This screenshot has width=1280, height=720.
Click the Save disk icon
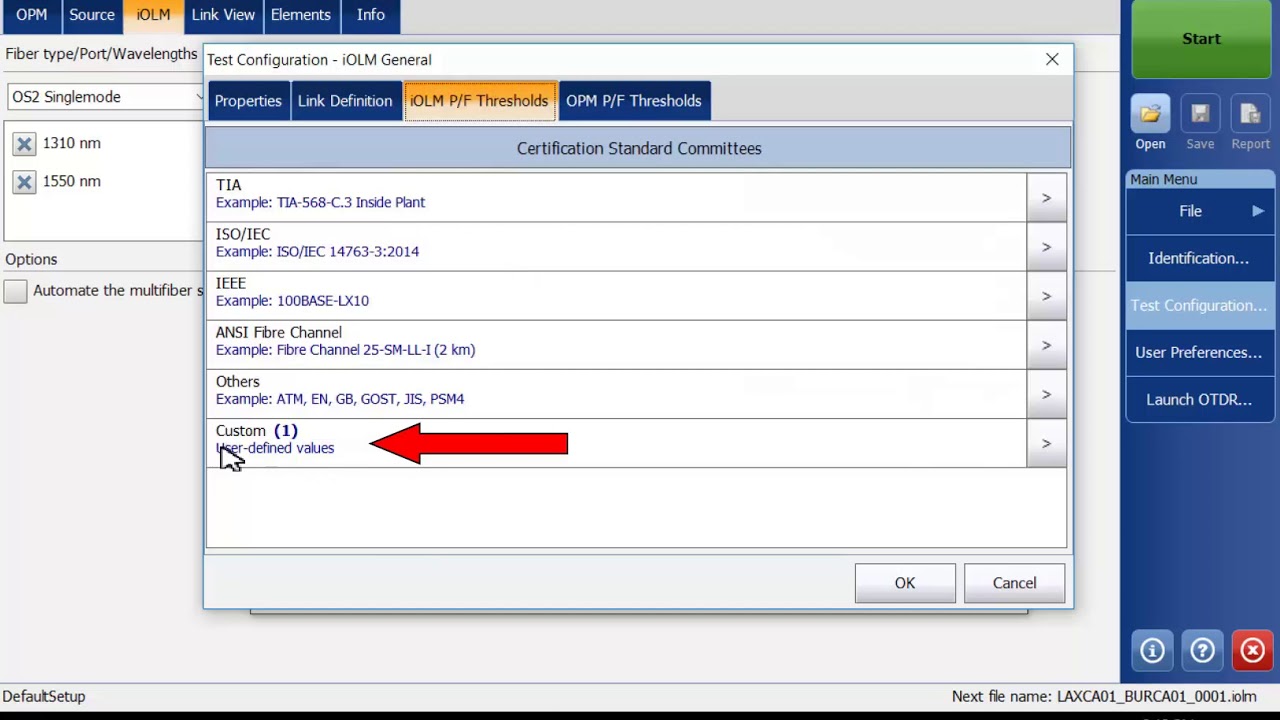[x=1200, y=115]
